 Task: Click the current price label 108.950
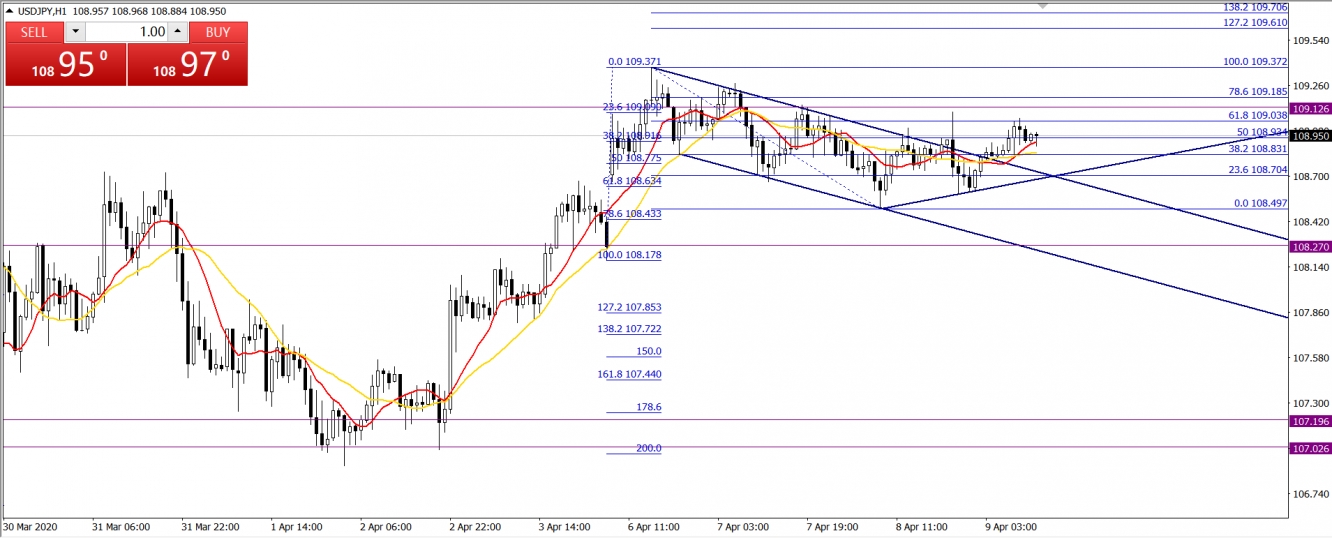[x=1310, y=136]
